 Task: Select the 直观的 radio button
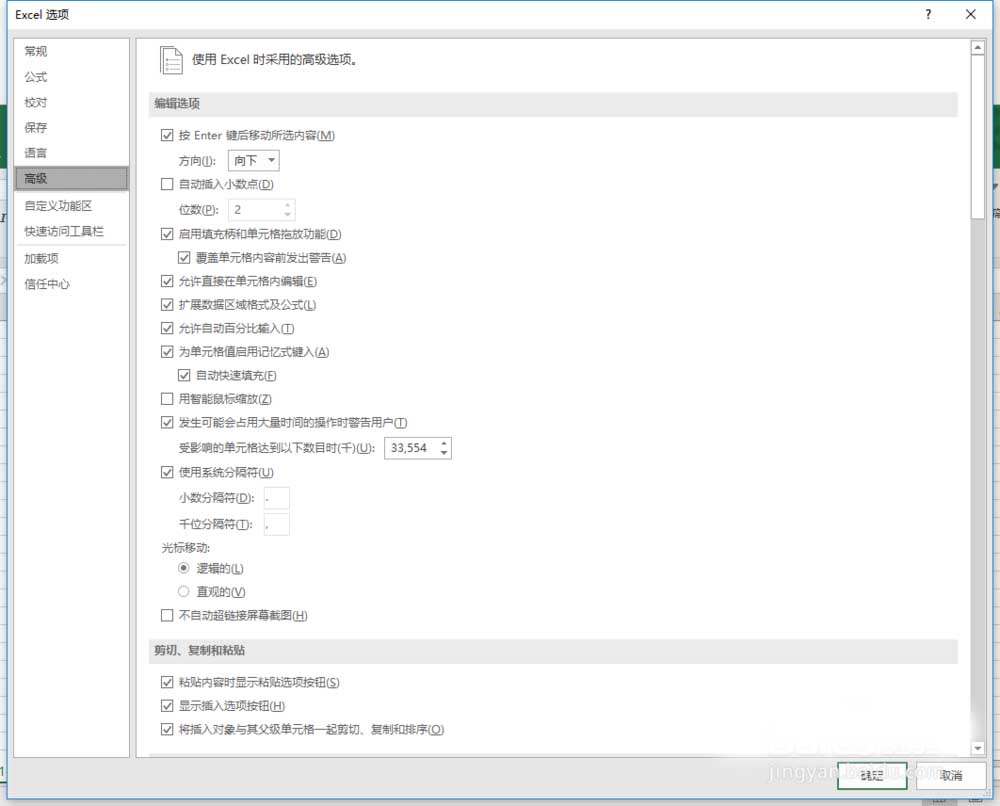pos(183,592)
